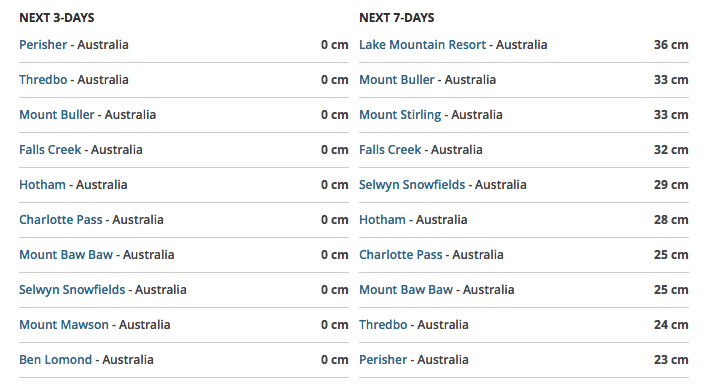This screenshot has height=386, width=714.
Task: Select Thredbo in the 7-day forecast list
Action: click(383, 325)
